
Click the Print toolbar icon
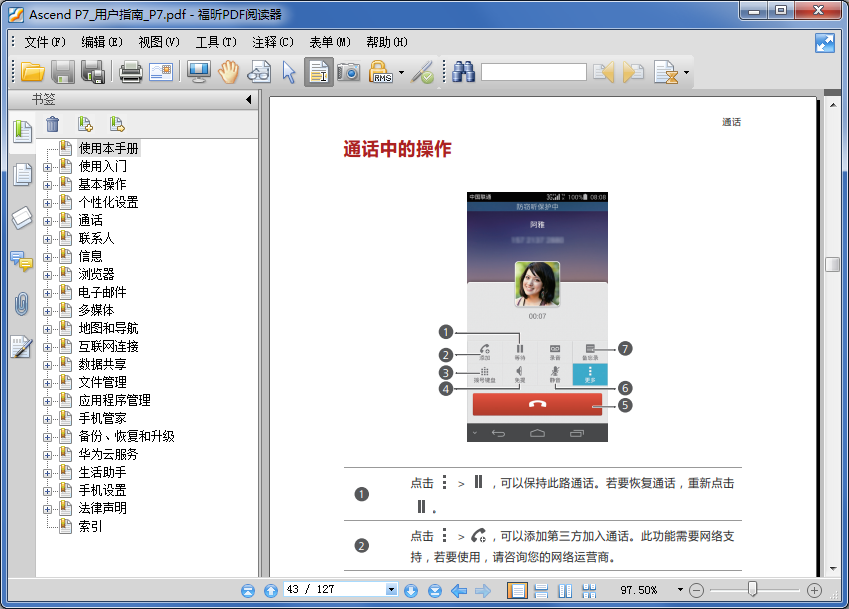coord(130,72)
